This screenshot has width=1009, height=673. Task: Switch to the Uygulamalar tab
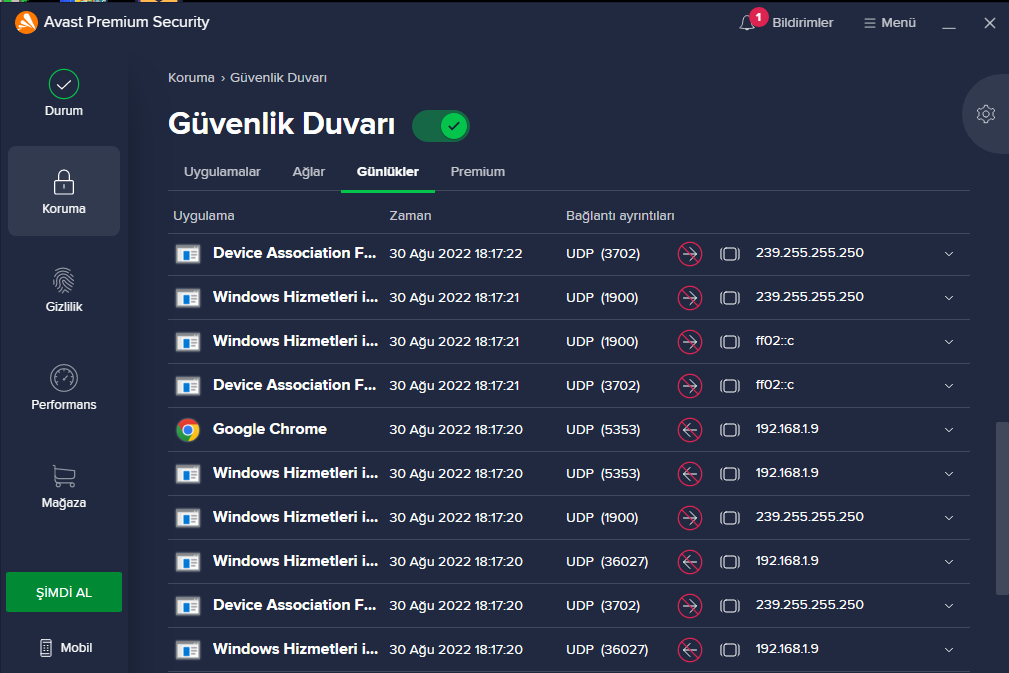point(222,172)
